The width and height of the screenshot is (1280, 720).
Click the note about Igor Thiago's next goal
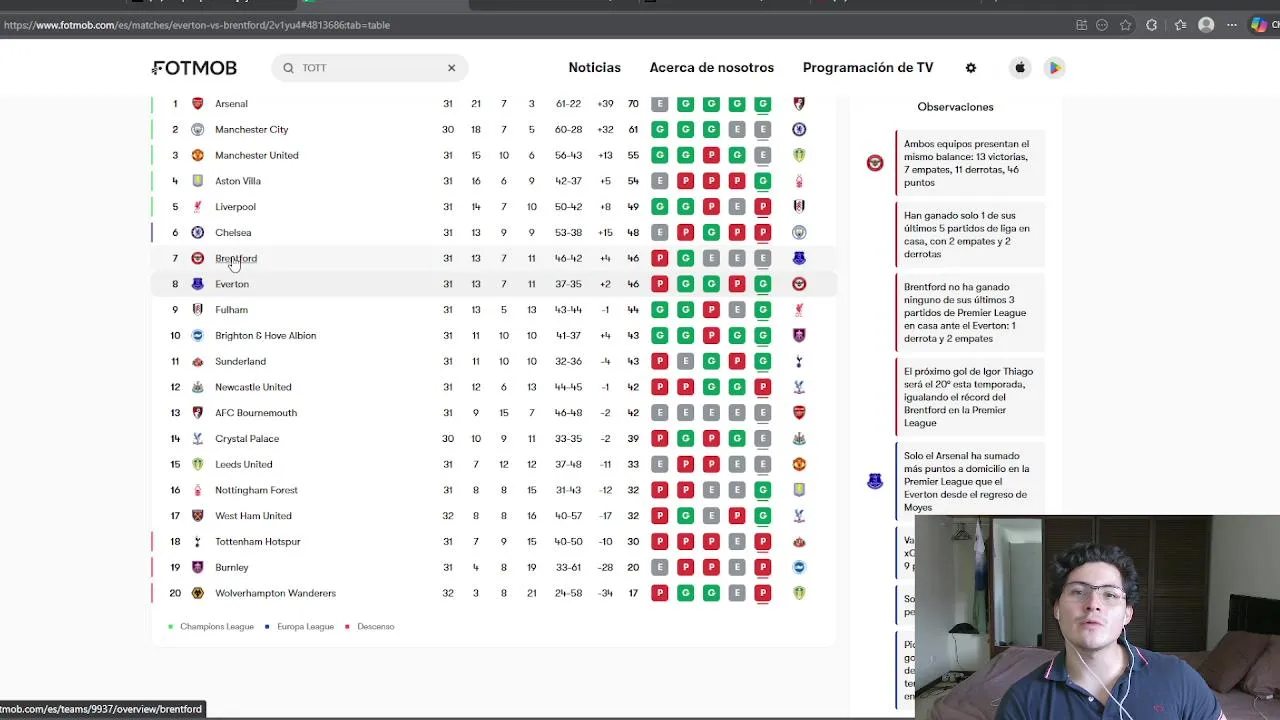969,397
